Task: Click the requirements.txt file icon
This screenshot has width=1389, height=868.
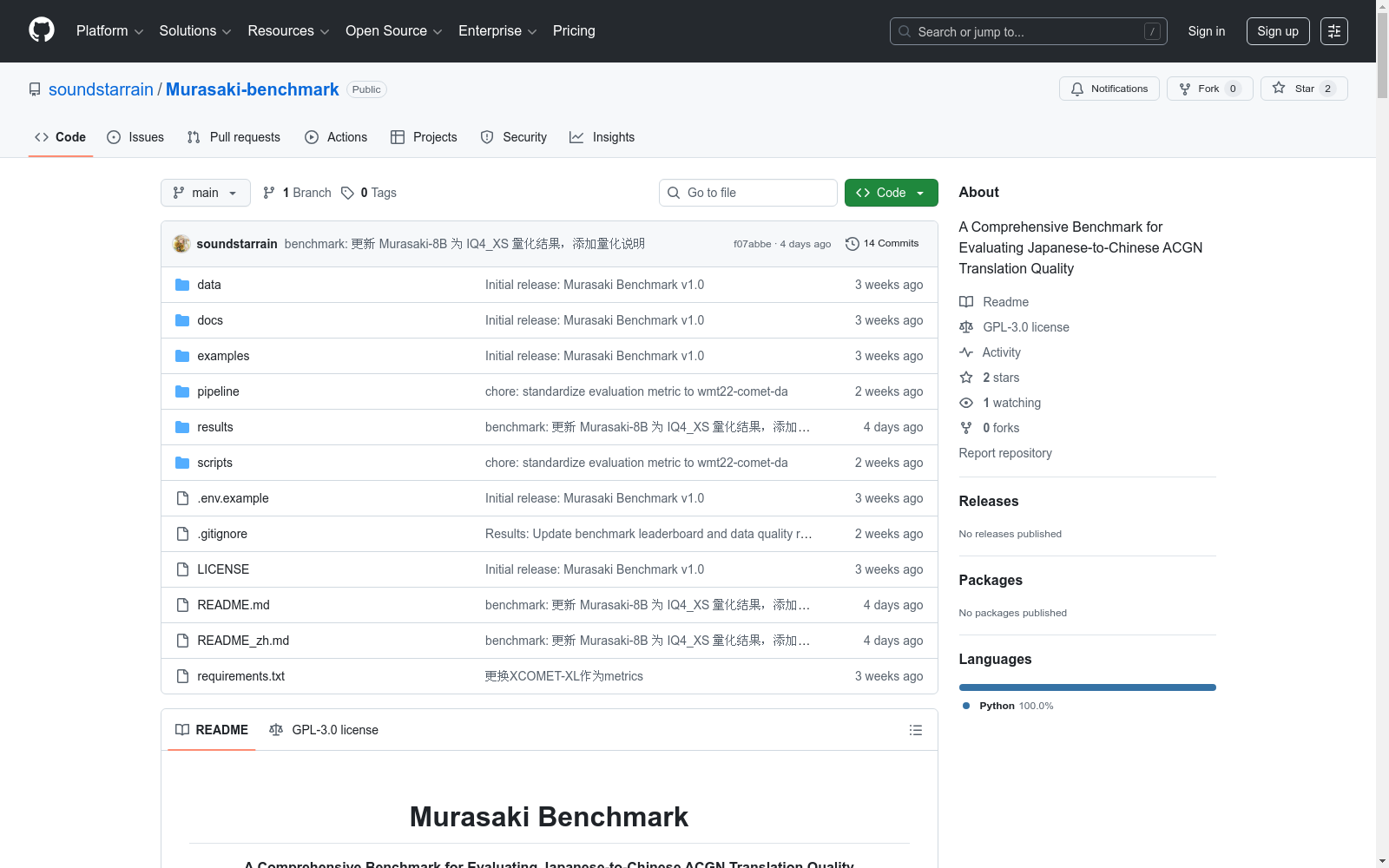Action: (x=182, y=676)
